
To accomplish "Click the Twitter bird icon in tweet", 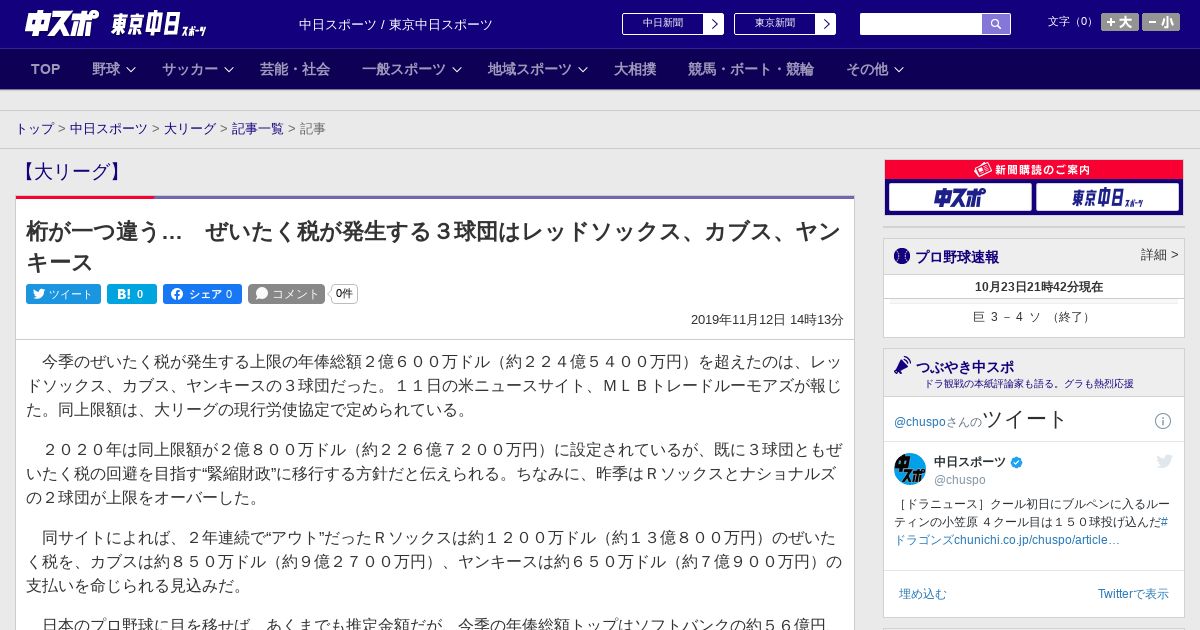I will 1164,461.
